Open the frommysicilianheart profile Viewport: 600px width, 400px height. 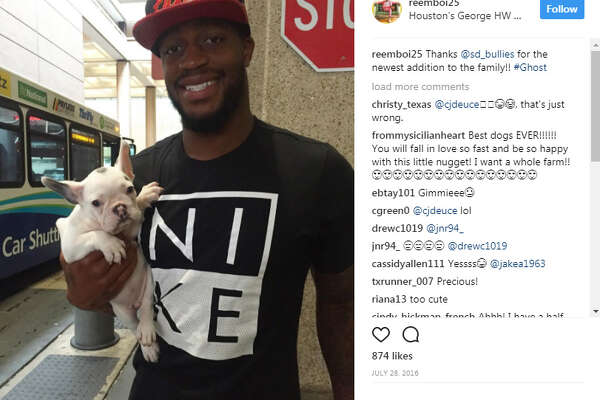pyautogui.click(x=418, y=136)
